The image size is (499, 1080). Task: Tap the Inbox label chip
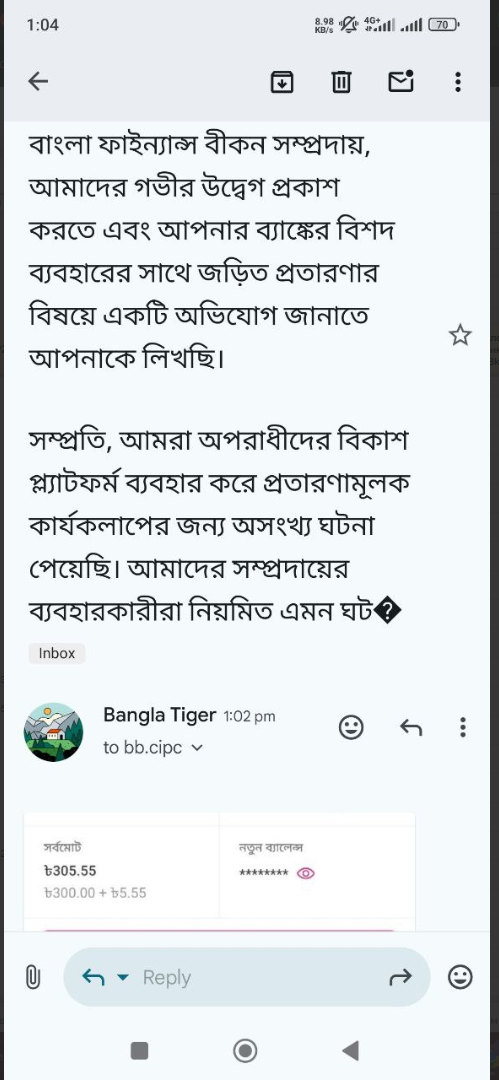pos(57,654)
